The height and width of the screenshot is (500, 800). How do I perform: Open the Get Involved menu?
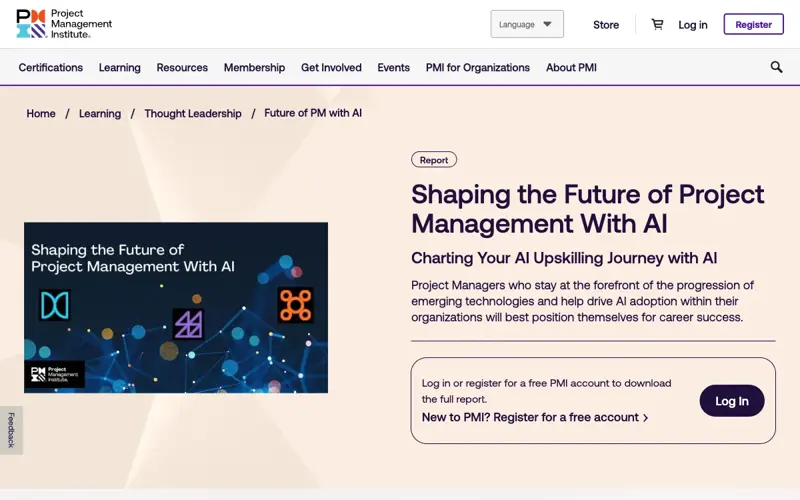[x=331, y=67]
